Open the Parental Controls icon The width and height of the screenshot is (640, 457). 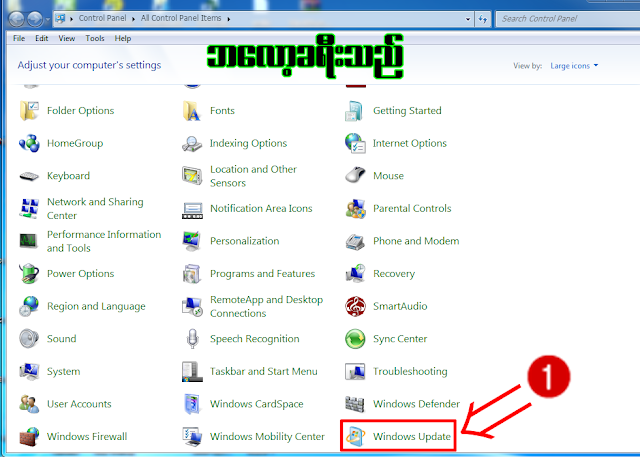355,209
